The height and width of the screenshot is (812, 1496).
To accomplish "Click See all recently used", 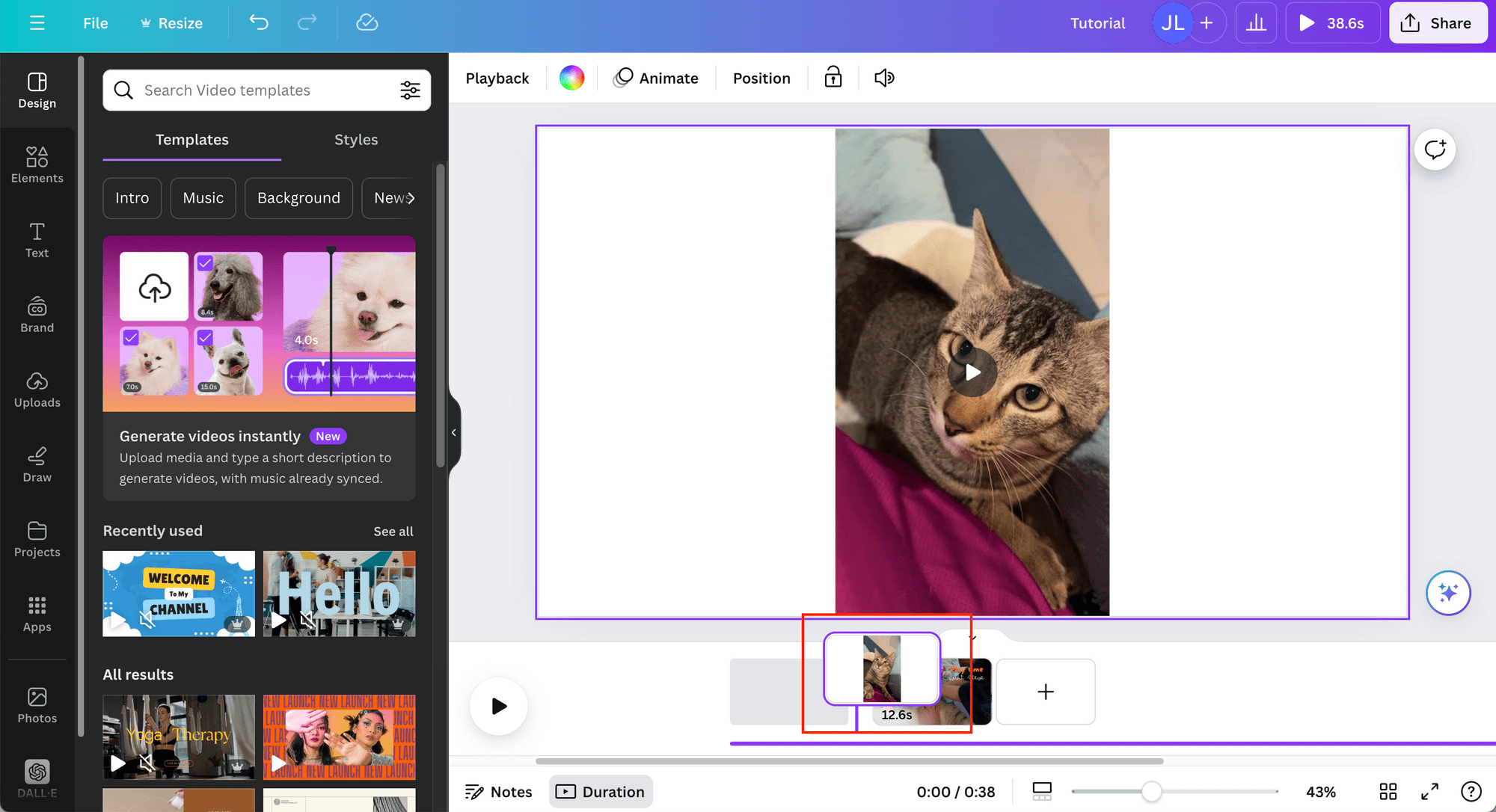I will click(393, 531).
